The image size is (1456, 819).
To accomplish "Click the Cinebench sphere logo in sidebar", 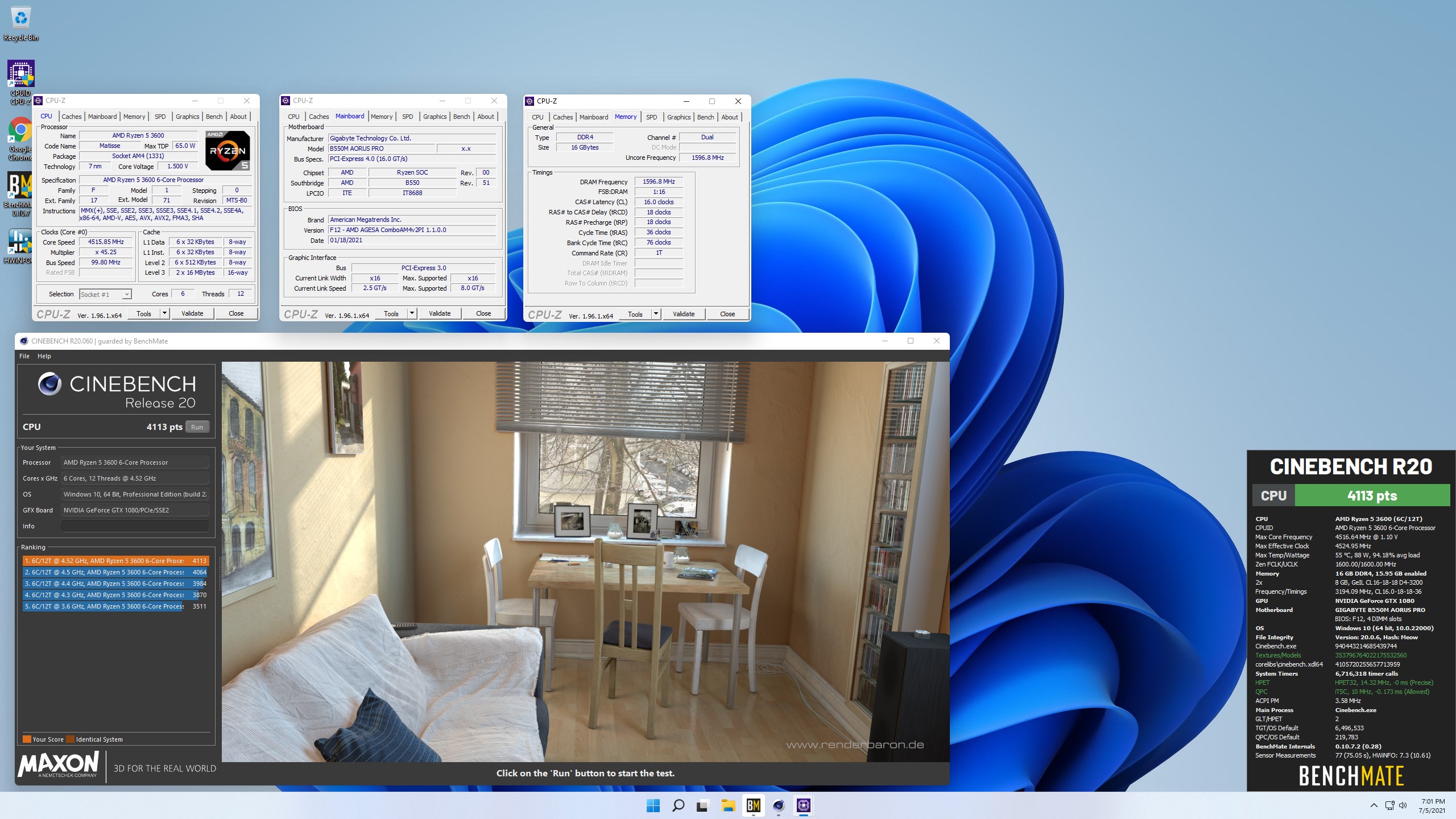I will tap(49, 384).
